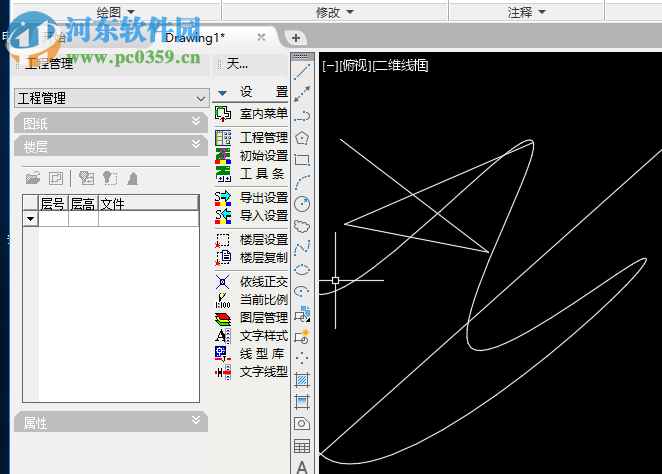Close the Drawing1* tab

pos(261,37)
